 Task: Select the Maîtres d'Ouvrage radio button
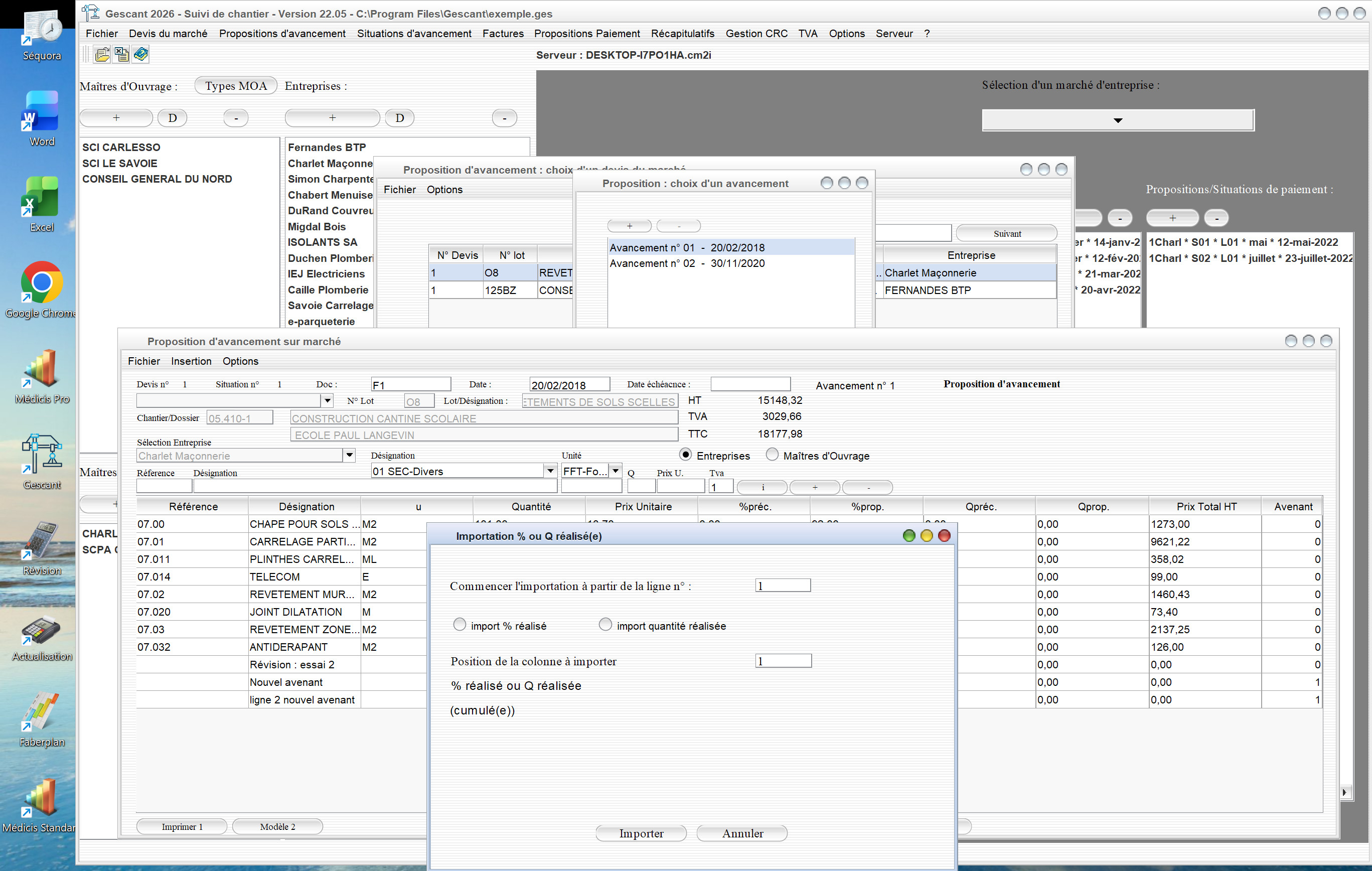pos(773,455)
